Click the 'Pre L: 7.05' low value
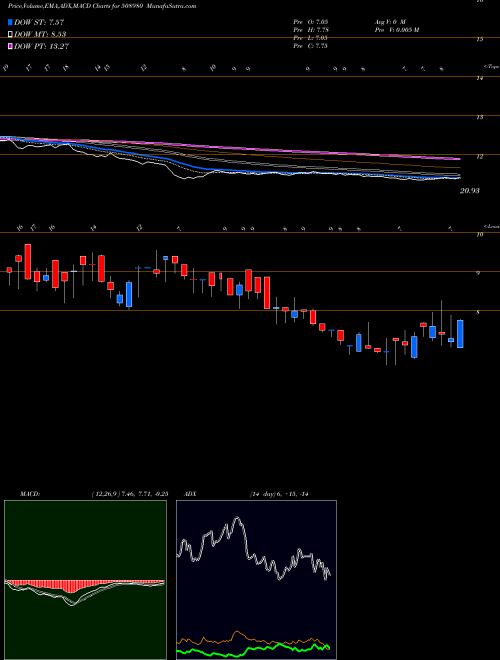 (x=311, y=38)
